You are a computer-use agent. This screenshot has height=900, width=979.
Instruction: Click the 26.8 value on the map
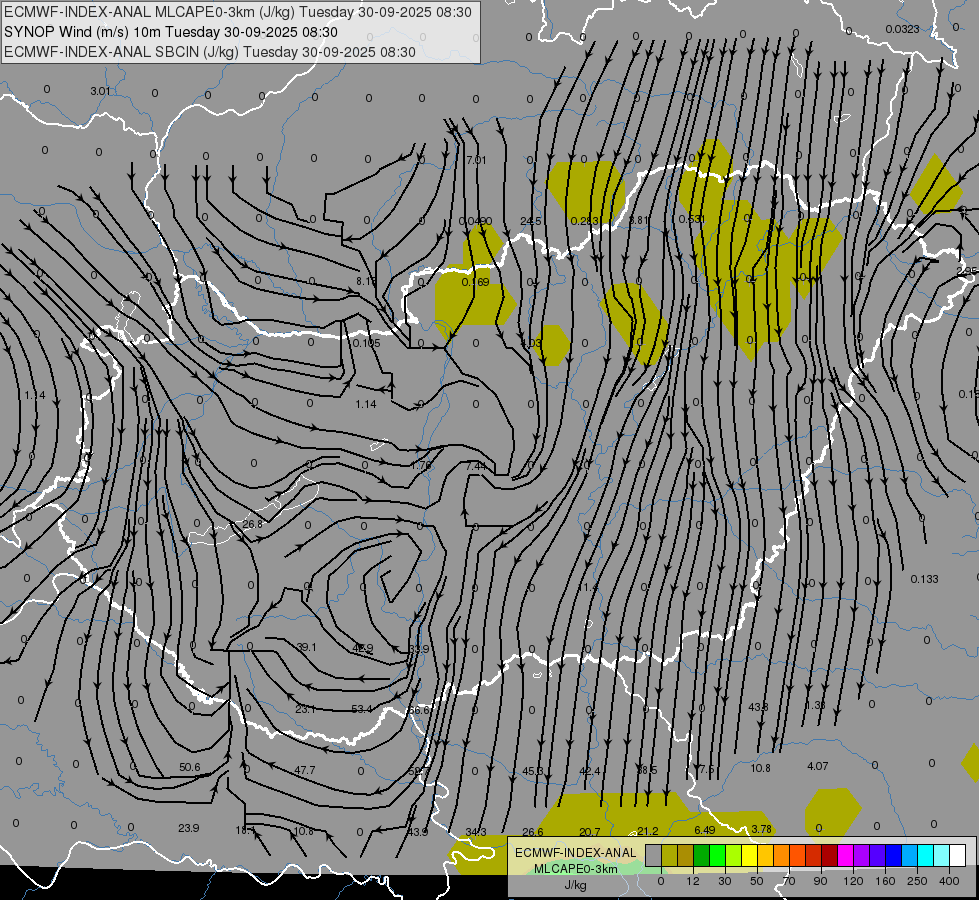252,524
